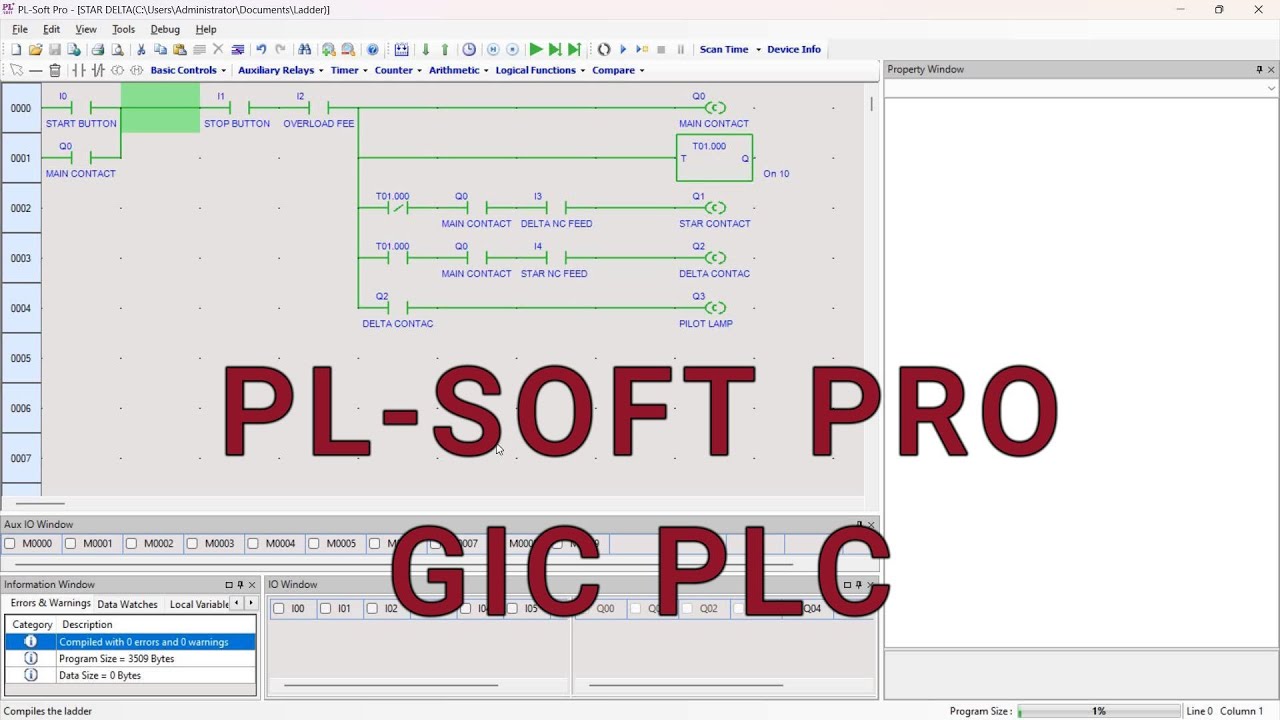This screenshot has width=1280, height=720.
Task: Open the Edit menu
Action: (x=51, y=29)
